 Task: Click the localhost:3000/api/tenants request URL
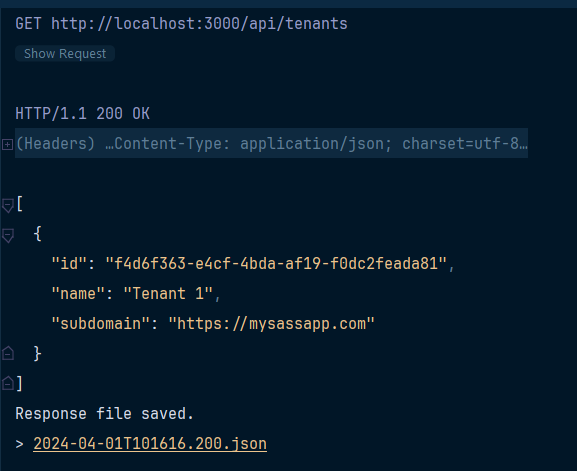199,24
